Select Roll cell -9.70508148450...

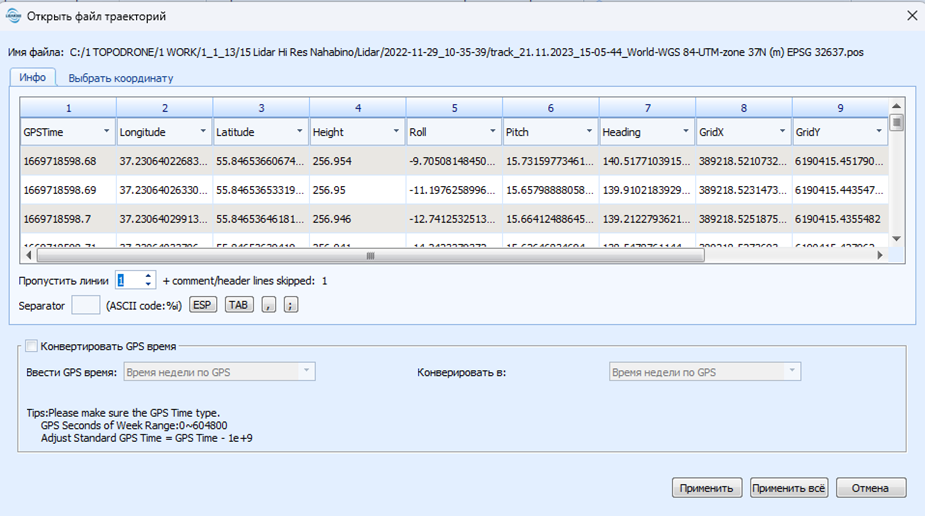454,161
